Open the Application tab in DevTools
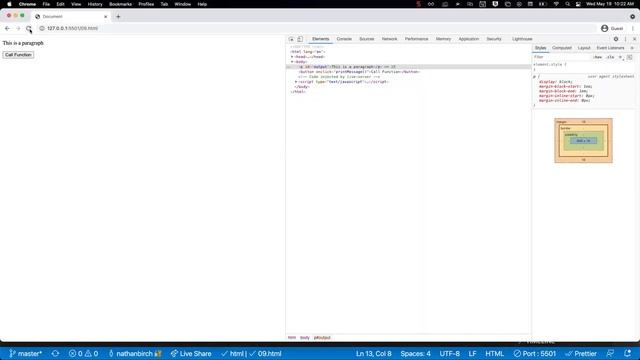Image resolution: width=640 pixels, height=360 pixels. point(469,39)
